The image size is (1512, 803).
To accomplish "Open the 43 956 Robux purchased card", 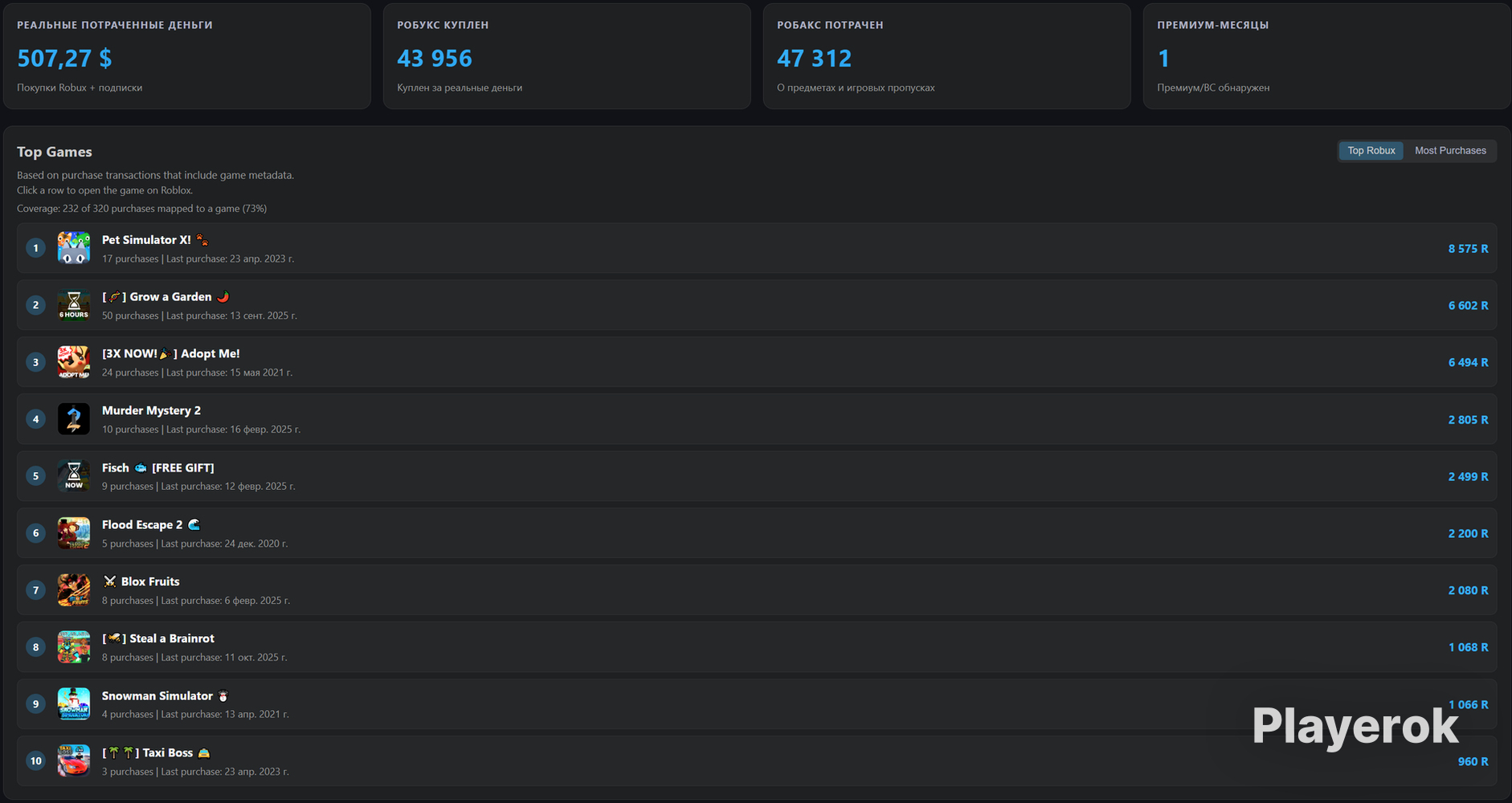I will pos(567,56).
